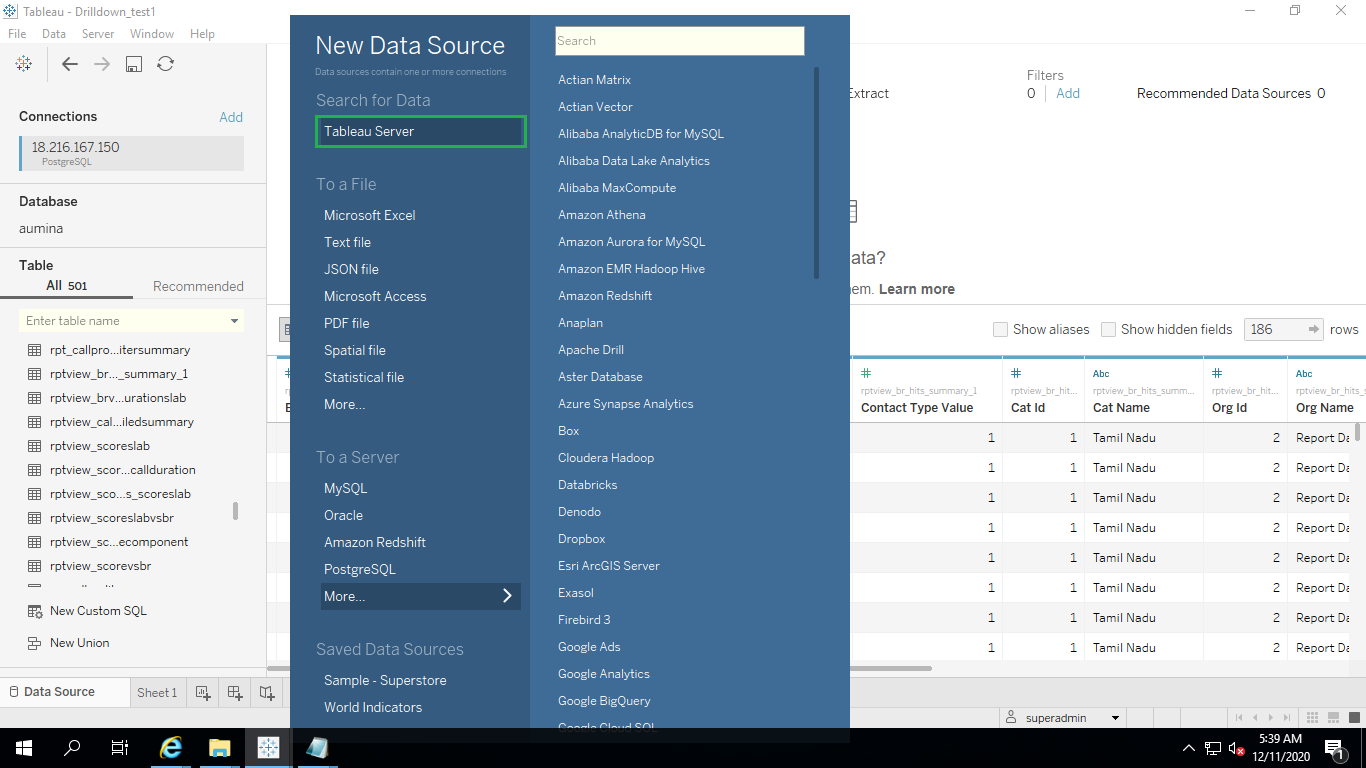This screenshot has height=768, width=1366.
Task: Connect to Microsoft Excel file
Action: (x=369, y=215)
